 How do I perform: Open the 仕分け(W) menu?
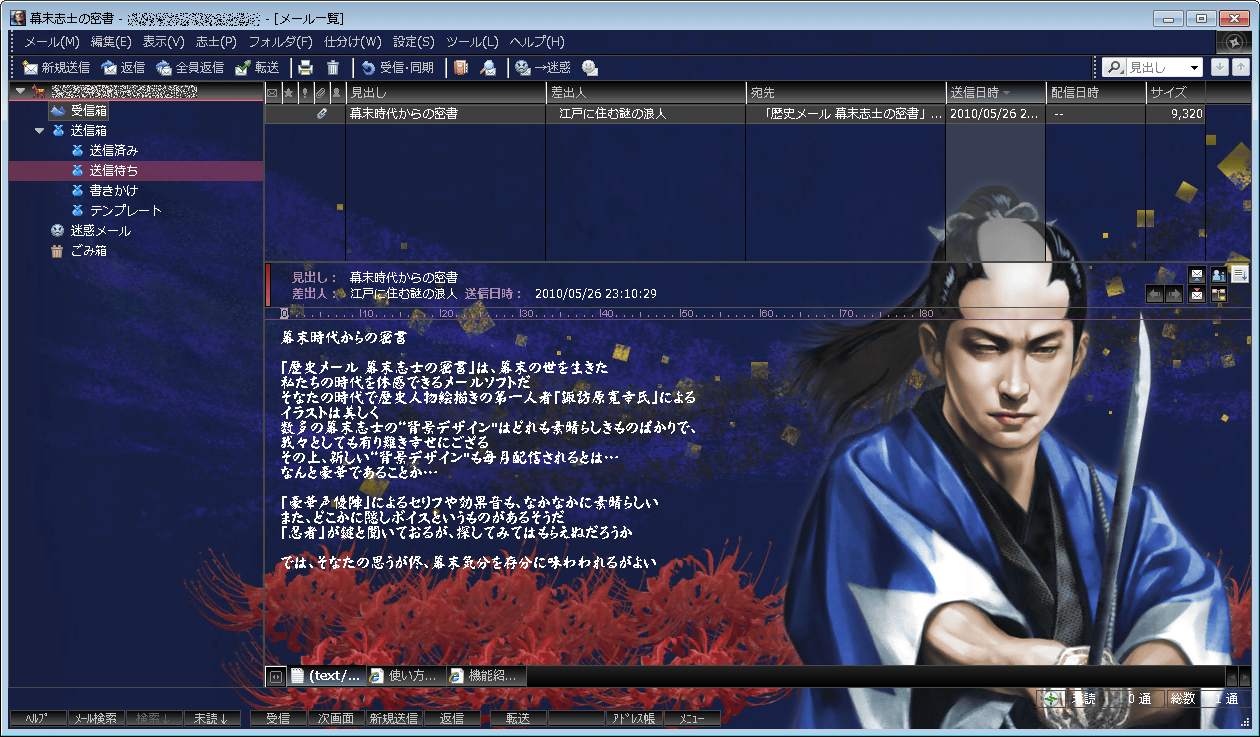352,42
